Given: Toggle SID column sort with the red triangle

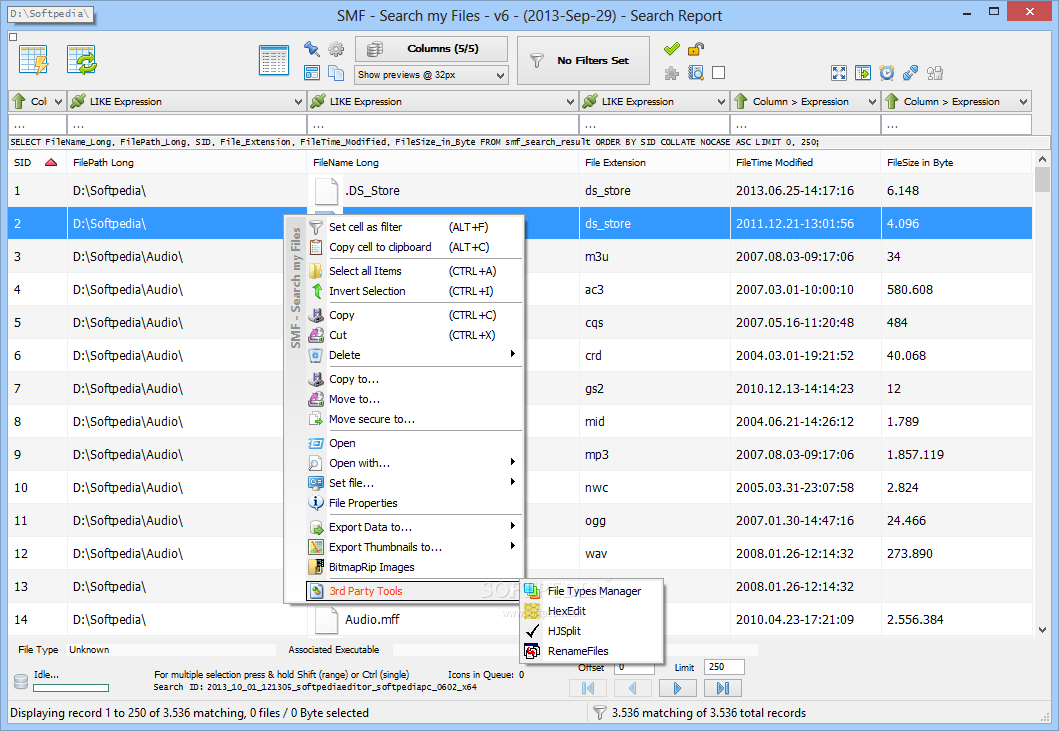Looking at the screenshot, I should click(x=51, y=163).
